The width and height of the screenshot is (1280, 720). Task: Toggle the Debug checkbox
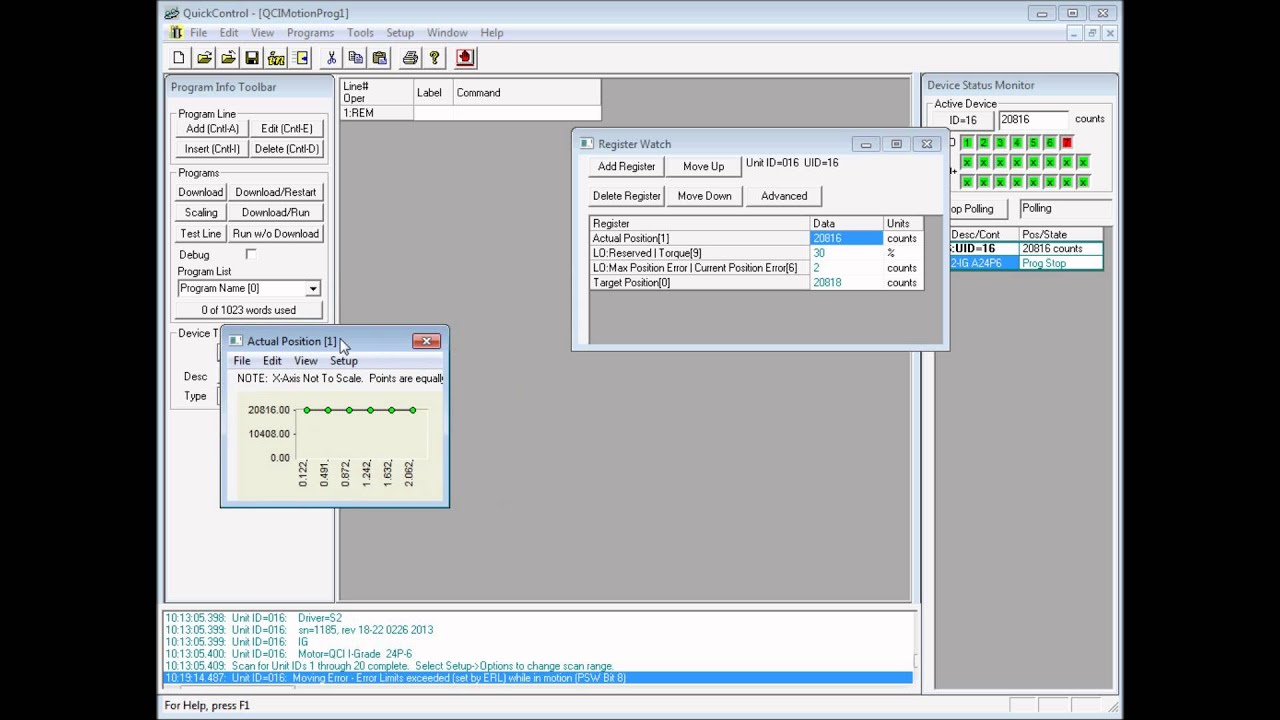251,255
